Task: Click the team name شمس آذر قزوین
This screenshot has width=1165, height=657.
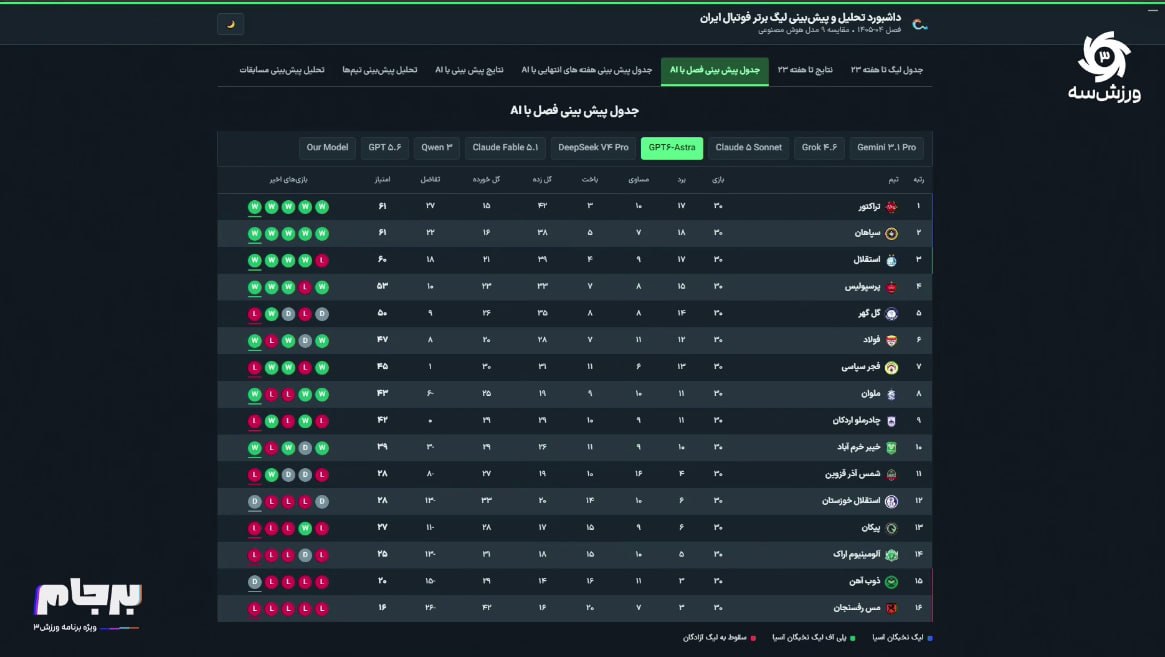Action: tap(852, 474)
